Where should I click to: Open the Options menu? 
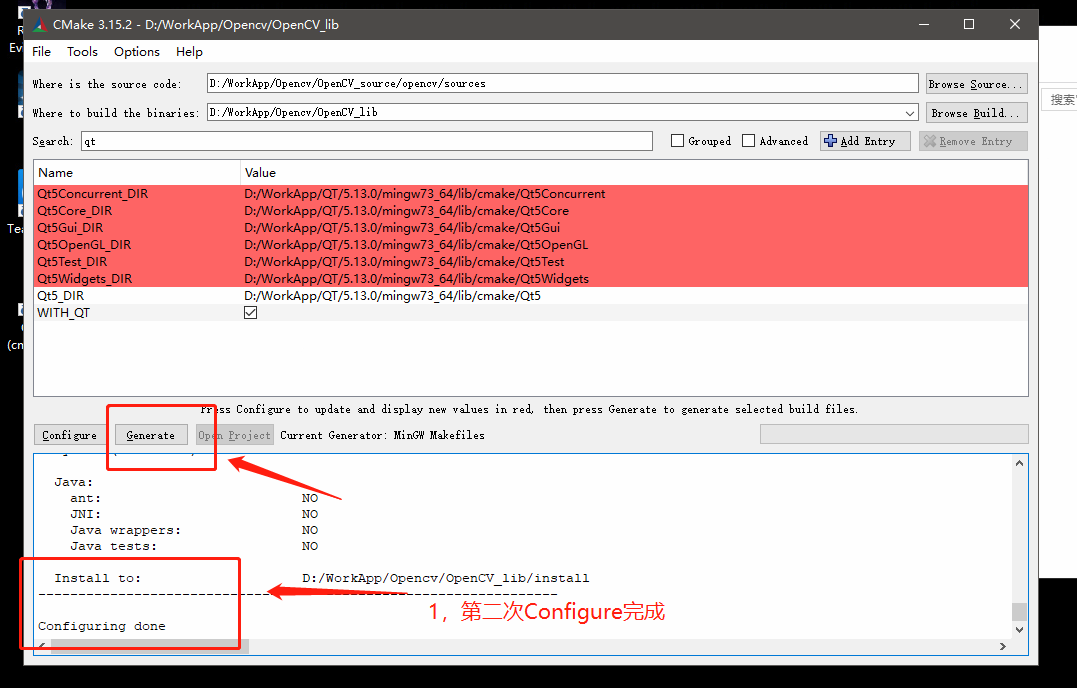point(136,51)
